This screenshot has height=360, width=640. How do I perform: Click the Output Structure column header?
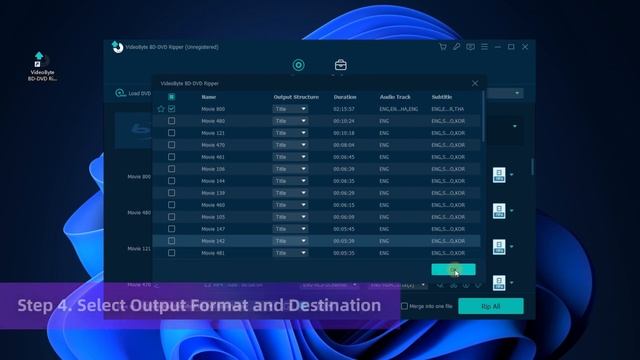(296, 97)
